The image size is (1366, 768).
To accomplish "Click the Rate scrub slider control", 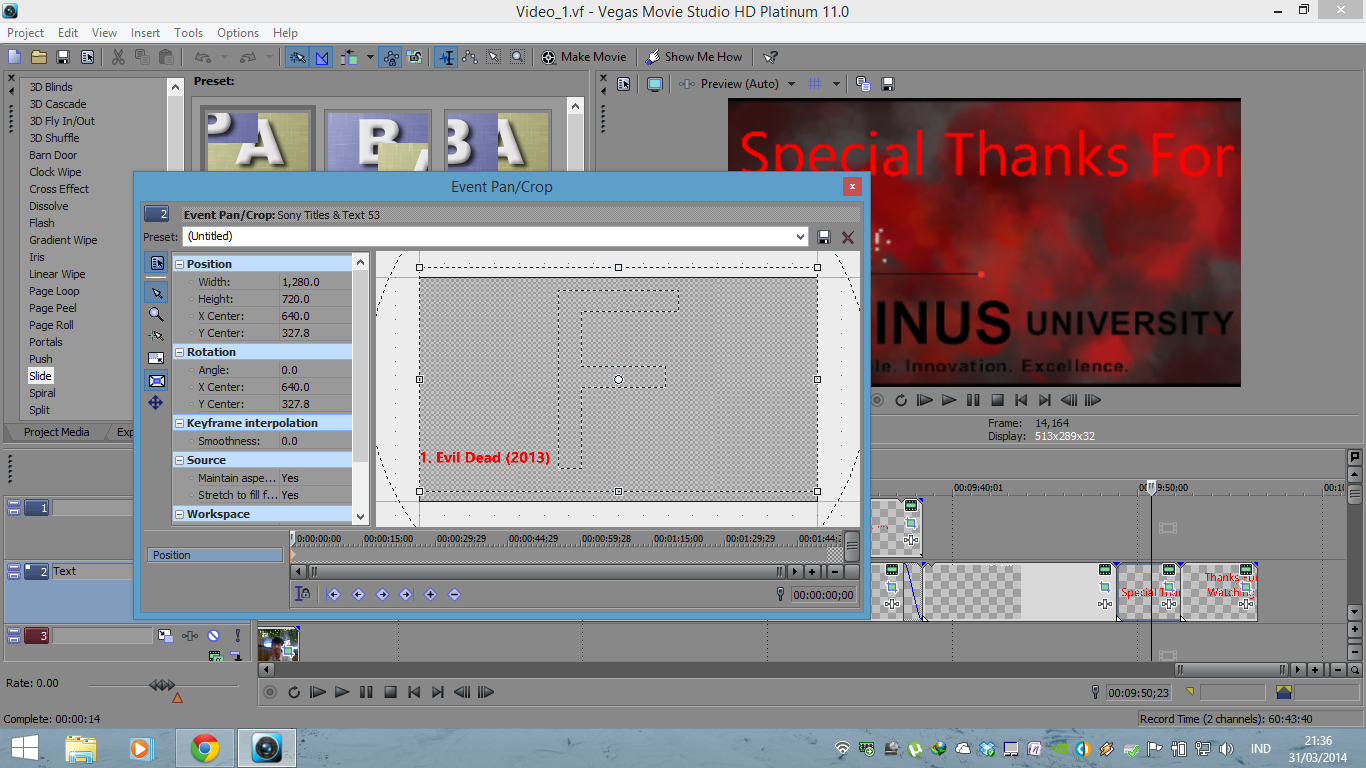I will 162,685.
